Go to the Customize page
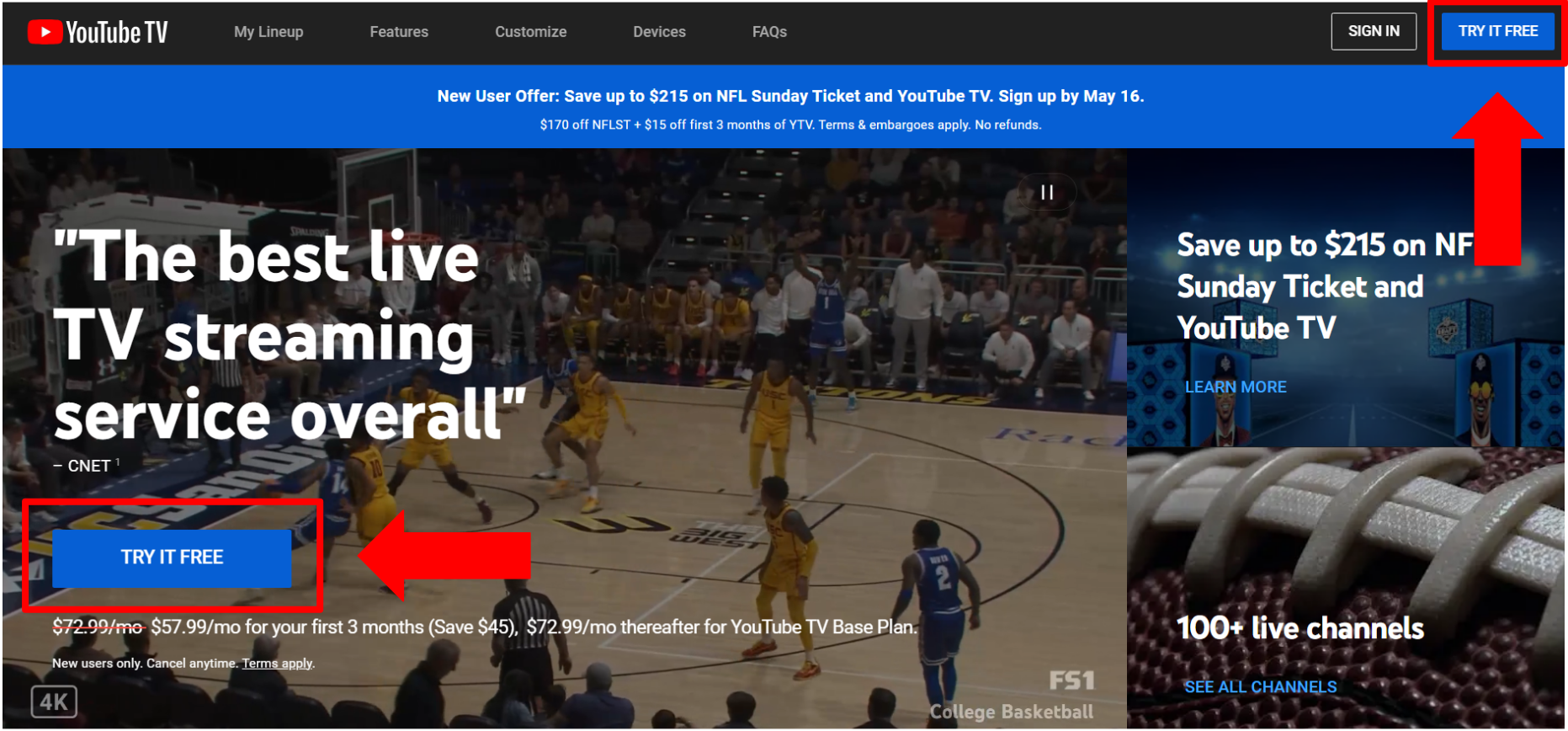The width and height of the screenshot is (1568, 731). point(530,32)
